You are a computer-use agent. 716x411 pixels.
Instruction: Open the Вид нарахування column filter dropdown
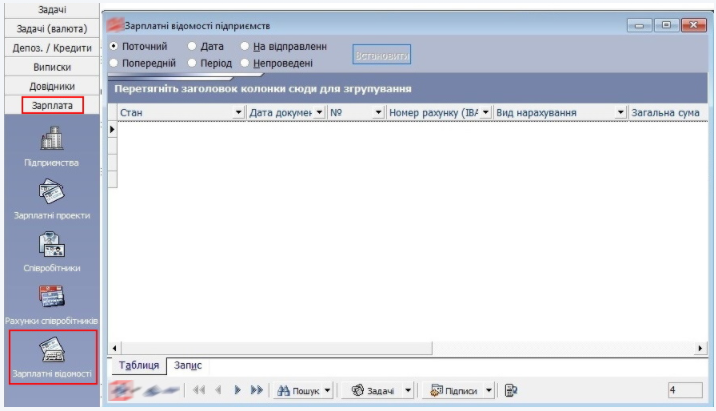coord(620,112)
